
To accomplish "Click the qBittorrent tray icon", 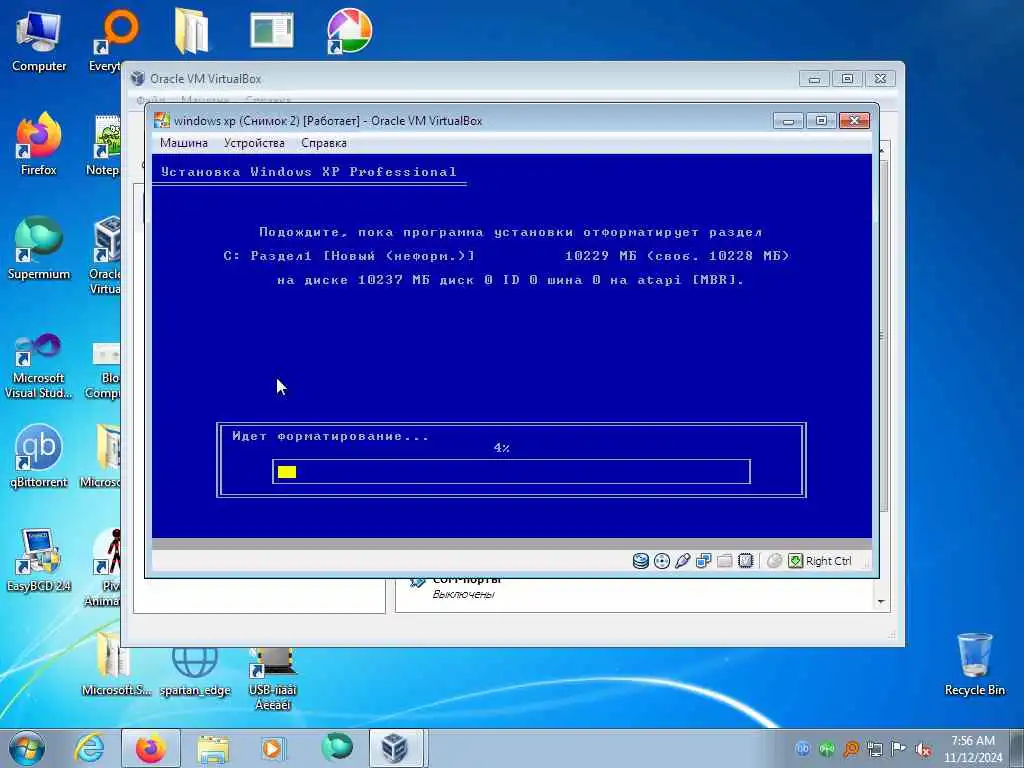I will pos(803,749).
